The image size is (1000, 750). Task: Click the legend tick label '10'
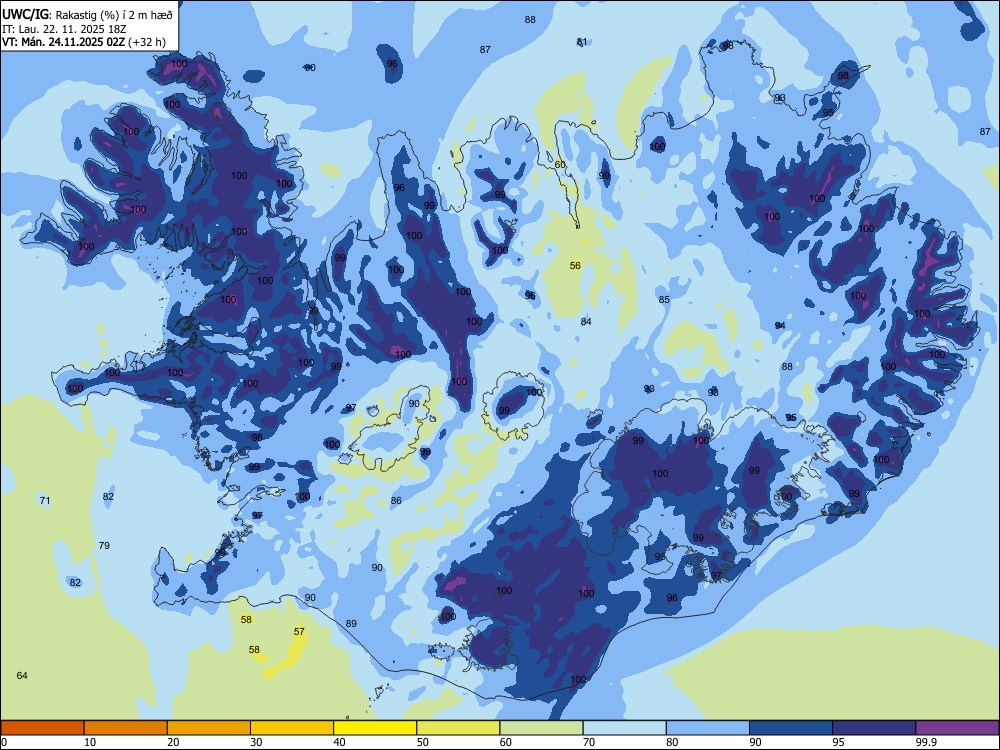(x=90, y=742)
